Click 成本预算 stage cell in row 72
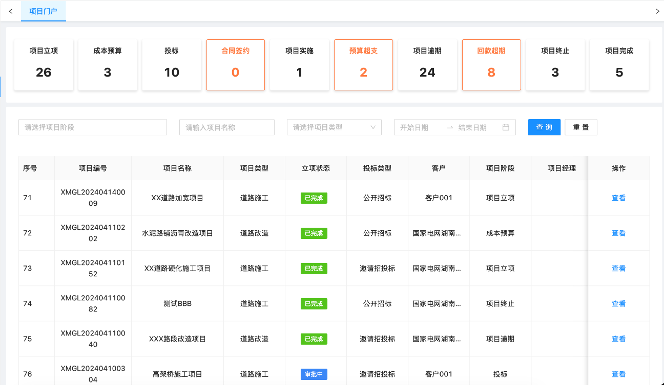Screen dimensions: 664x385 point(500,233)
